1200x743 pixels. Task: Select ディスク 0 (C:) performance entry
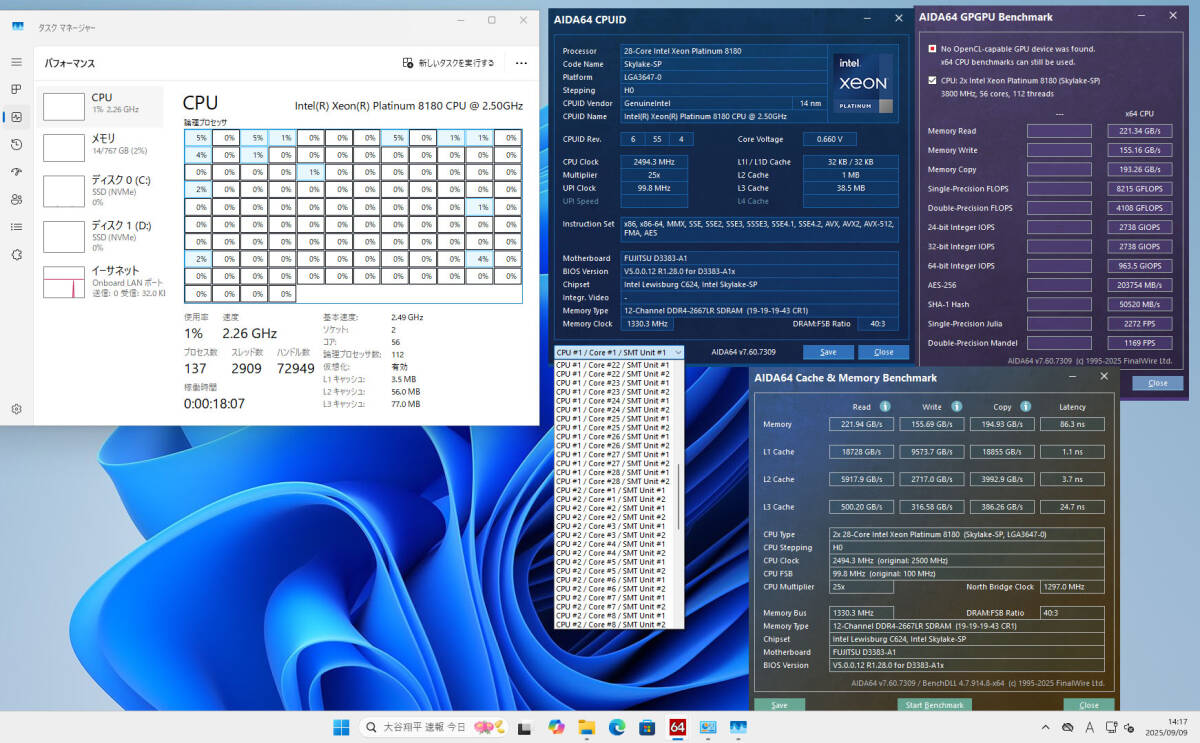100,190
